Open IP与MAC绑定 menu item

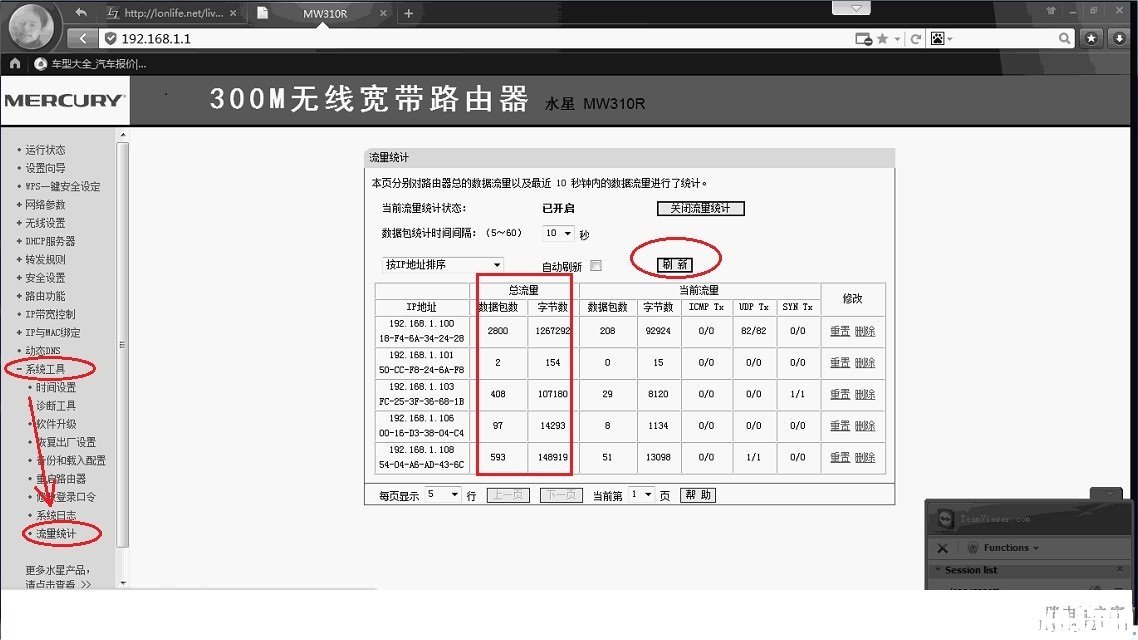(x=52, y=332)
